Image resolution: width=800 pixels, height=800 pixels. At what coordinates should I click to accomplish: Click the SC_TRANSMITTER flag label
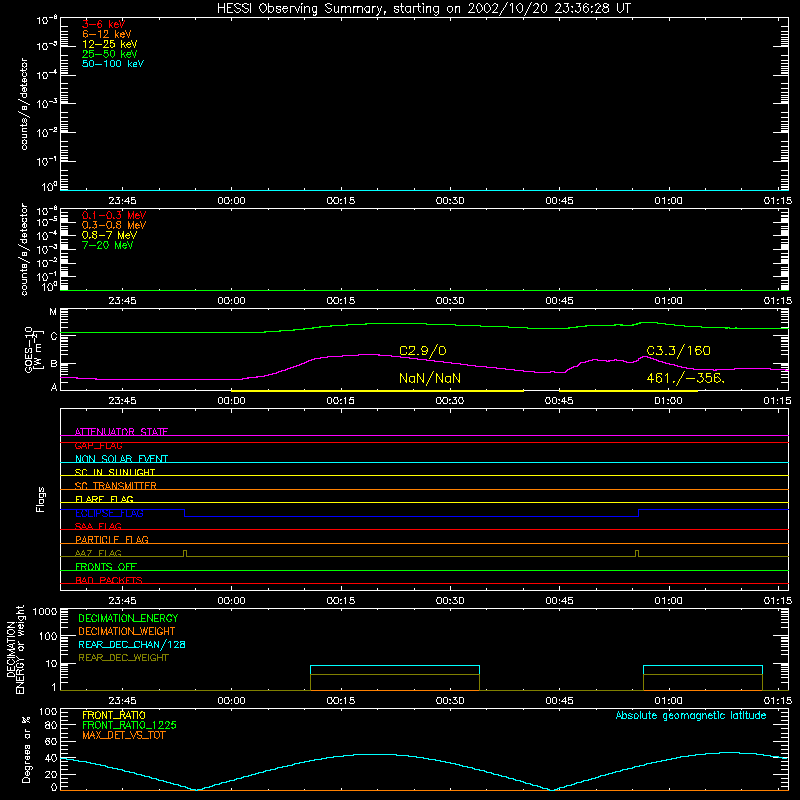116,485
